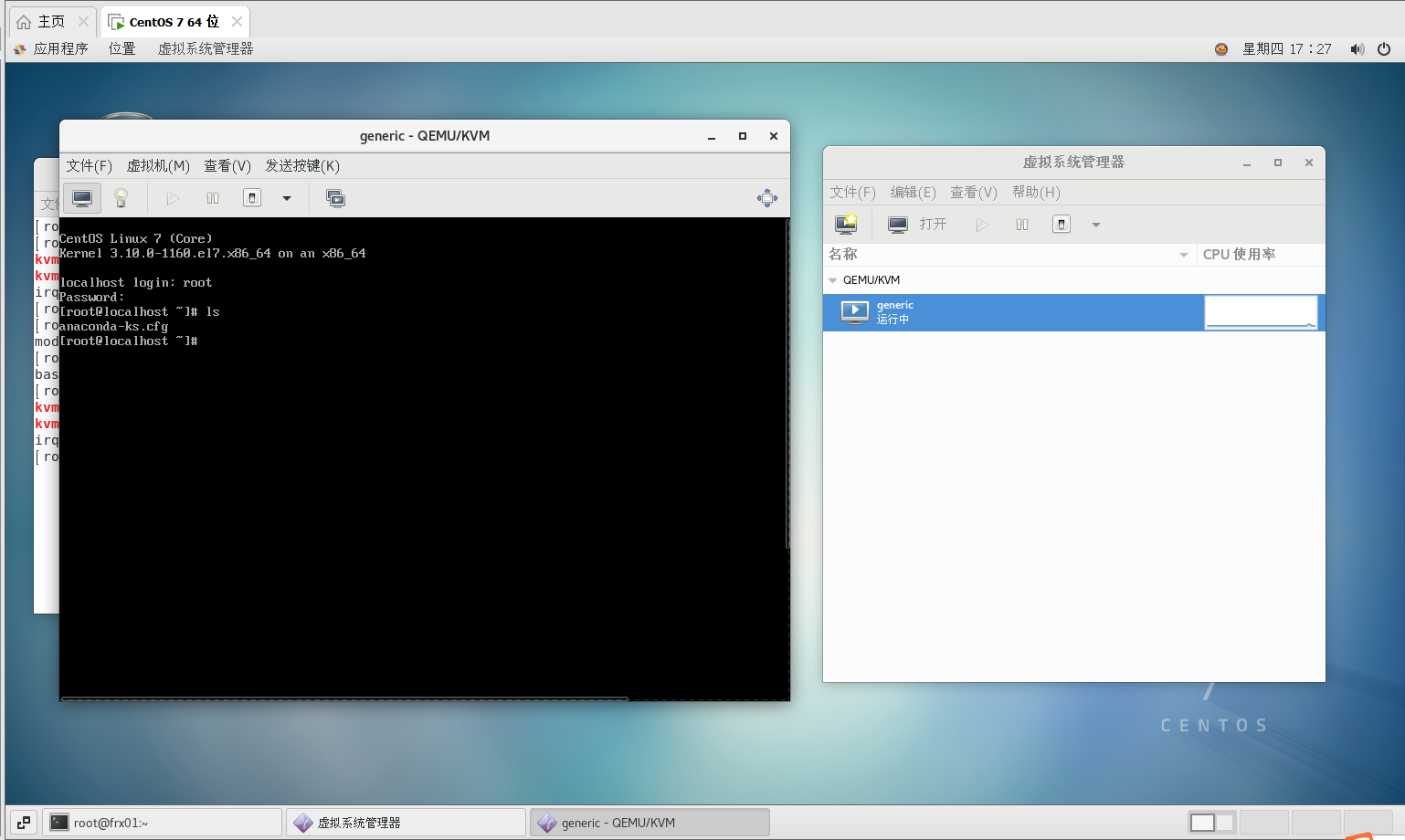Screen dimensions: 1405x840
Task: Open 虚拟机(M) menu
Action: tap(158, 165)
